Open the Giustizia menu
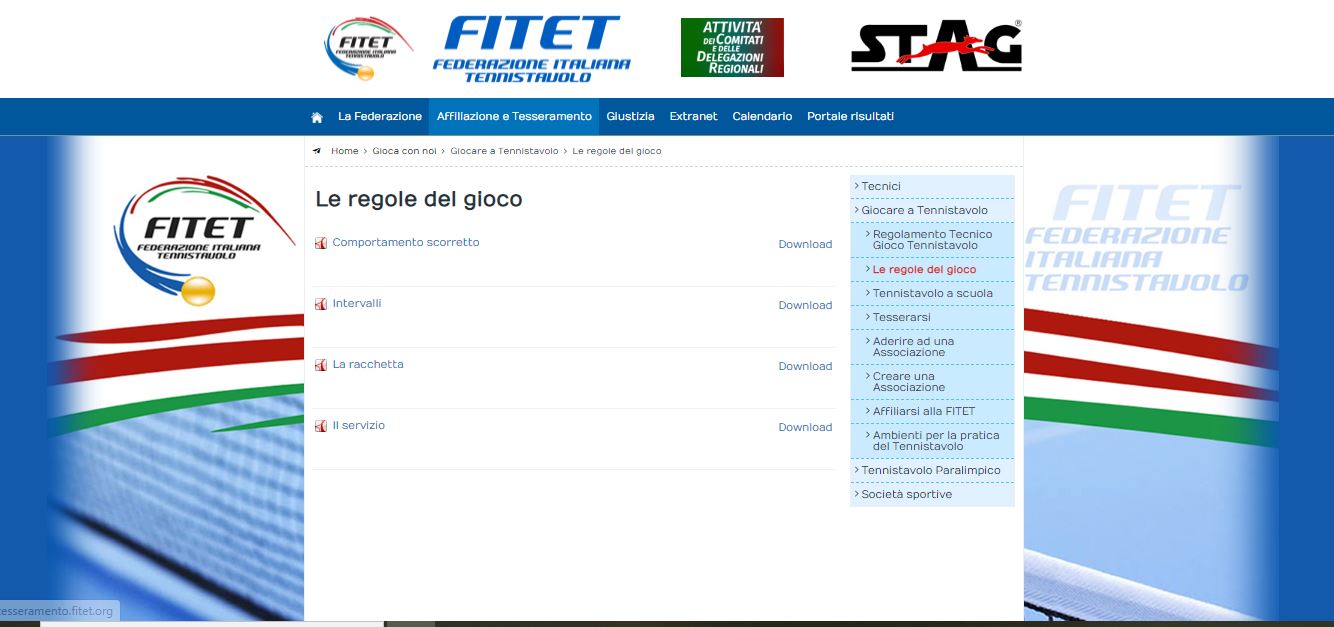The height and width of the screenshot is (627, 1334). [630, 116]
